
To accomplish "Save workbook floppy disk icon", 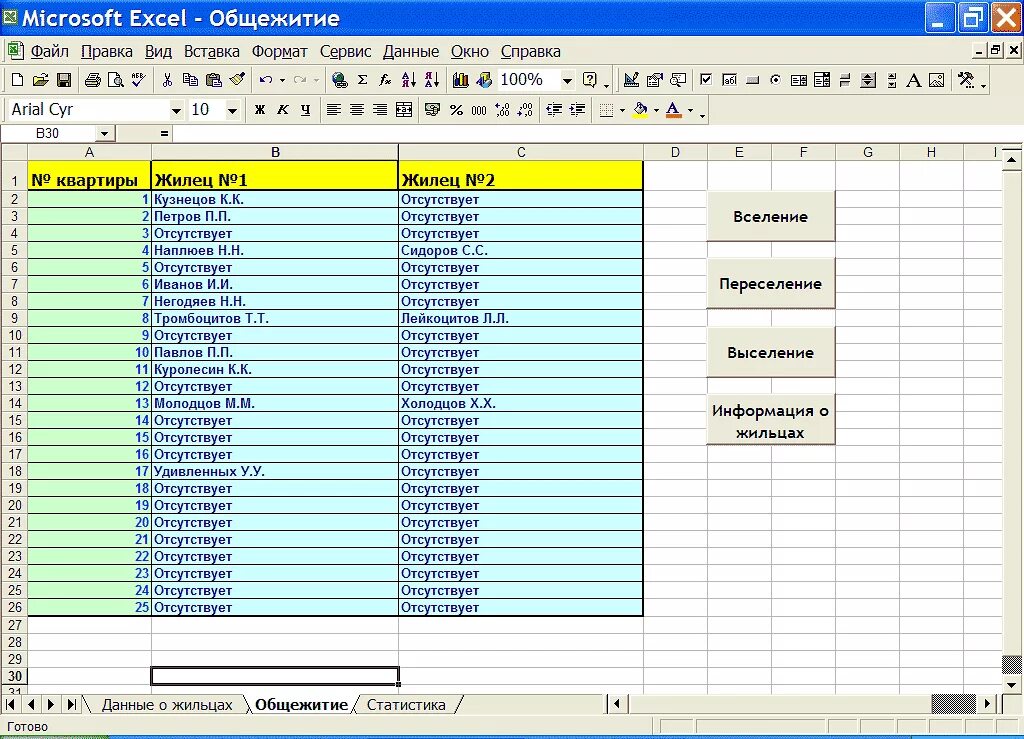I will click(x=64, y=80).
